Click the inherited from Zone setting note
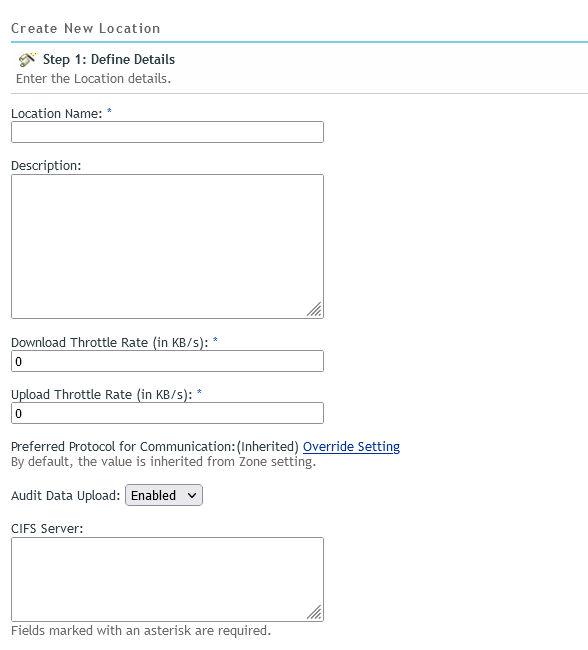Viewport: 588px width, 650px height. coord(163,462)
